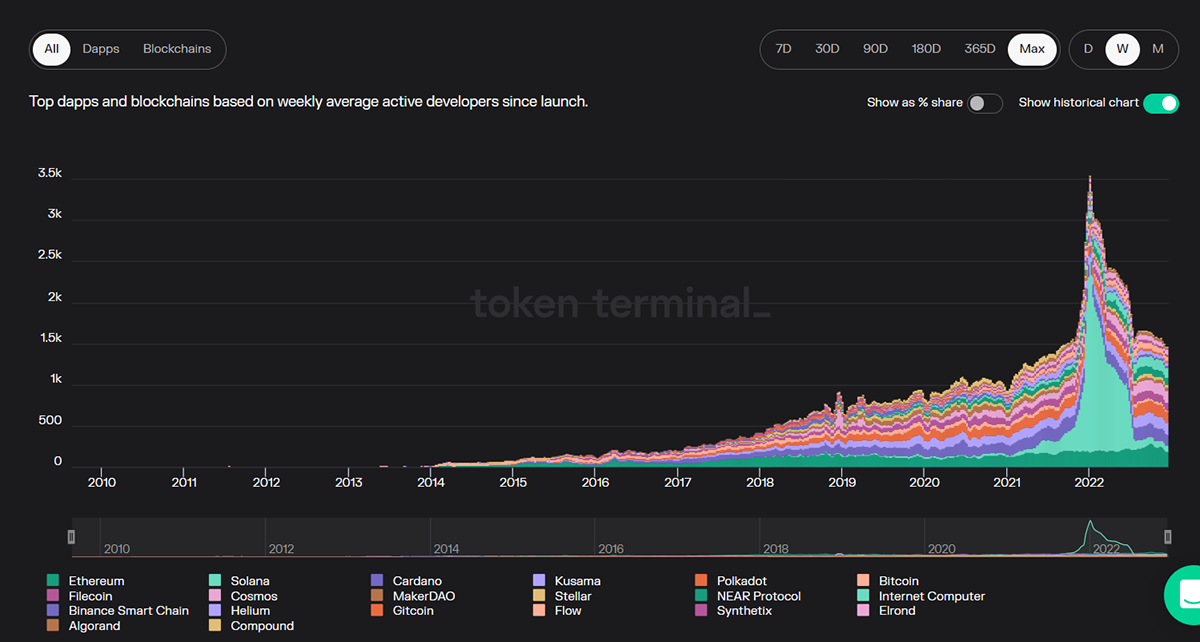The height and width of the screenshot is (642, 1200).
Task: Set the time range to 365D
Action: click(x=980, y=49)
